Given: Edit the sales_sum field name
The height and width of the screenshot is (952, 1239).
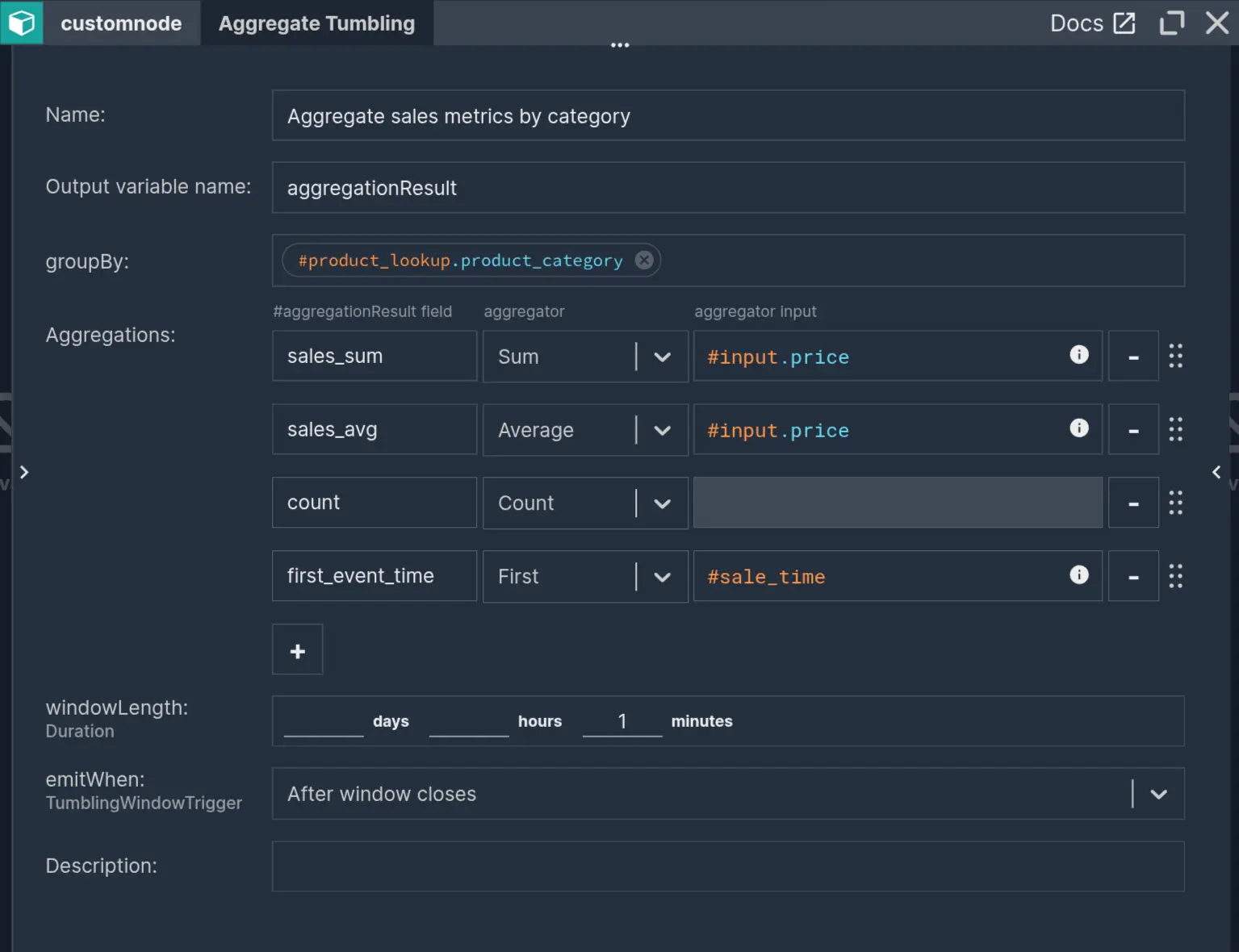Looking at the screenshot, I should [375, 356].
